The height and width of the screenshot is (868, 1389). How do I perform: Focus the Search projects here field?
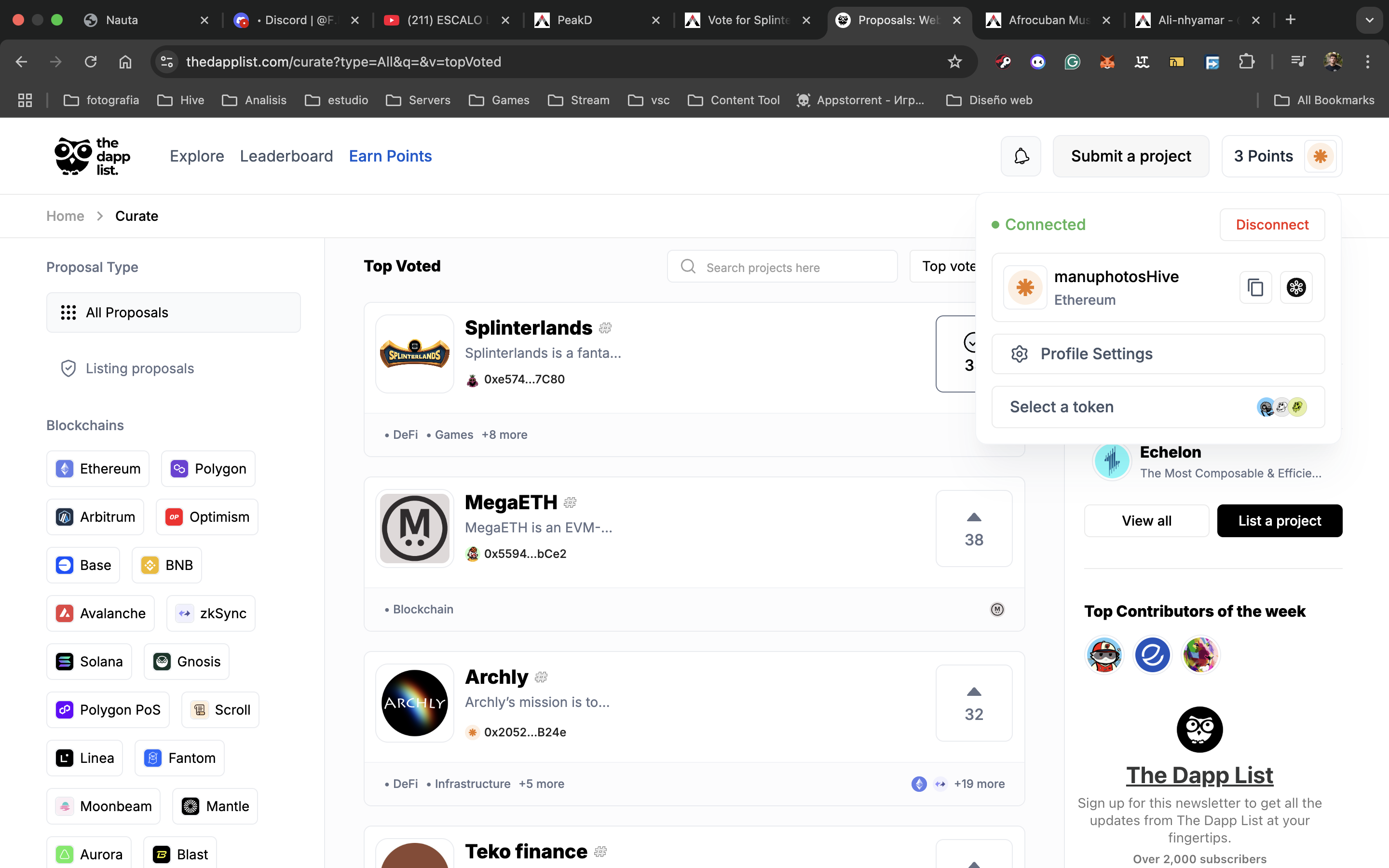782,266
